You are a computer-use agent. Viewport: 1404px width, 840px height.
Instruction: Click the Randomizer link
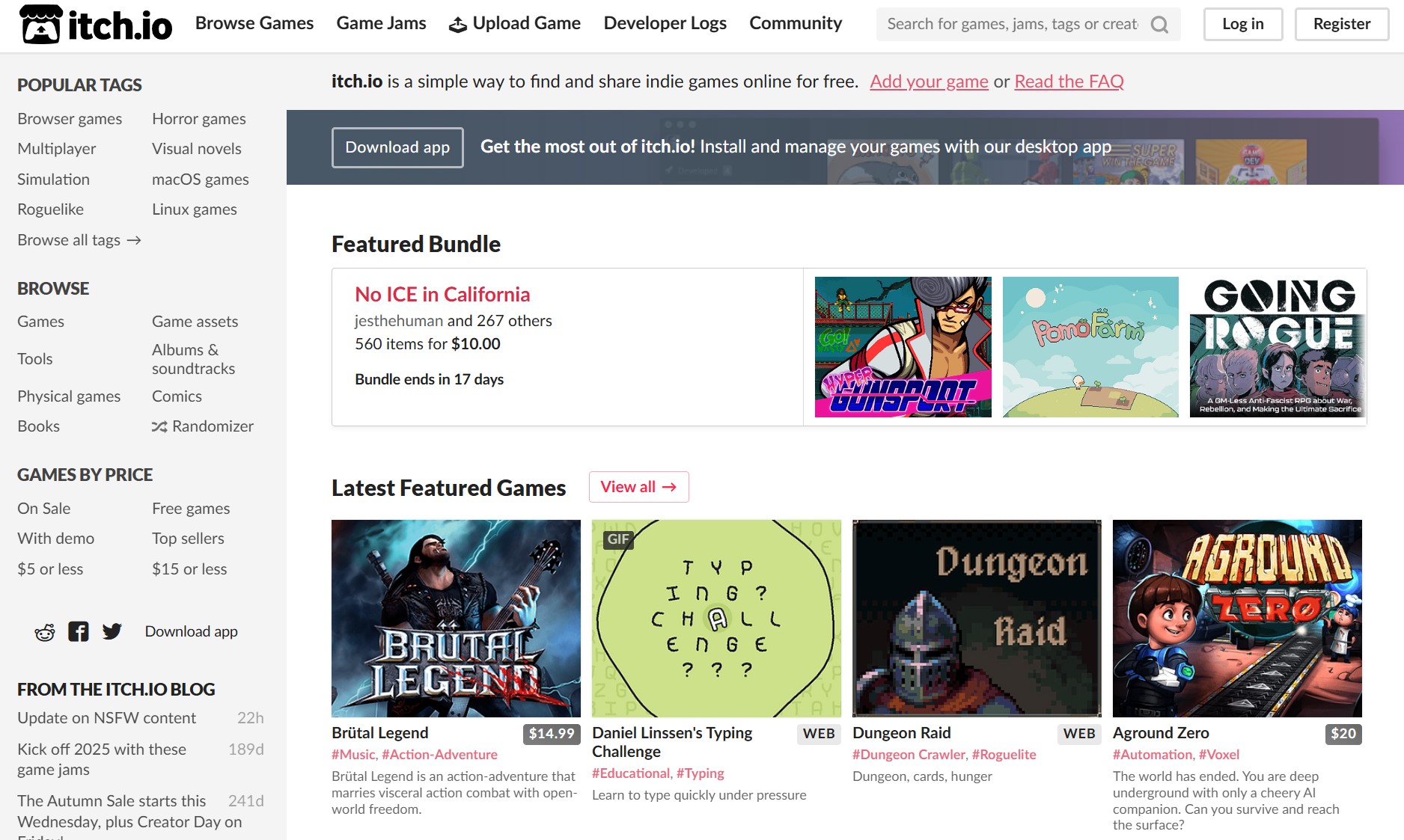point(203,426)
